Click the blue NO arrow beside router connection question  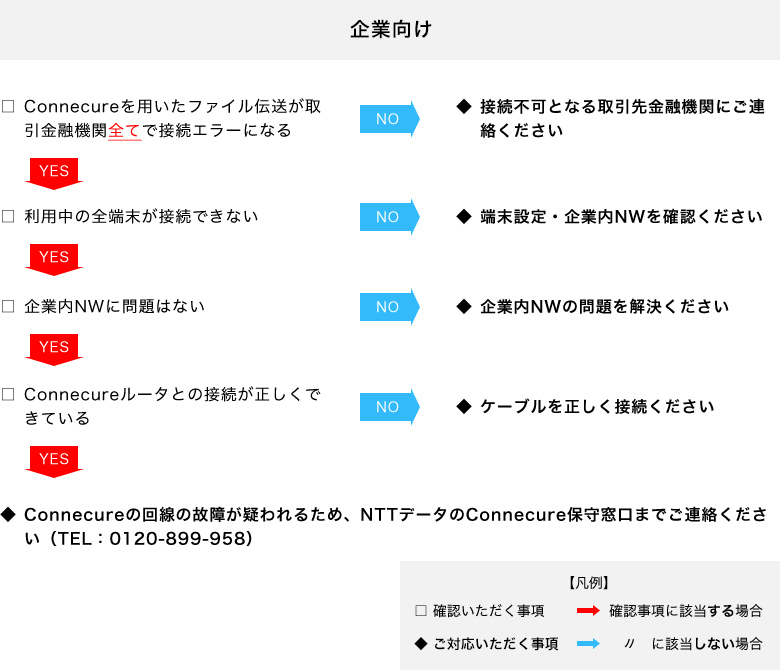388,407
